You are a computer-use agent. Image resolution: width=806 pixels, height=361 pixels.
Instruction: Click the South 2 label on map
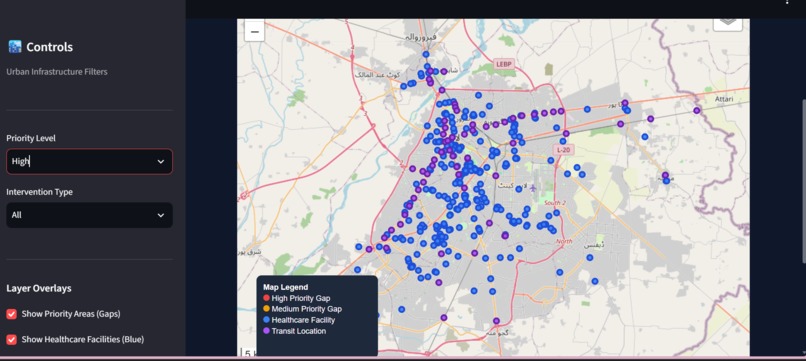(x=555, y=203)
